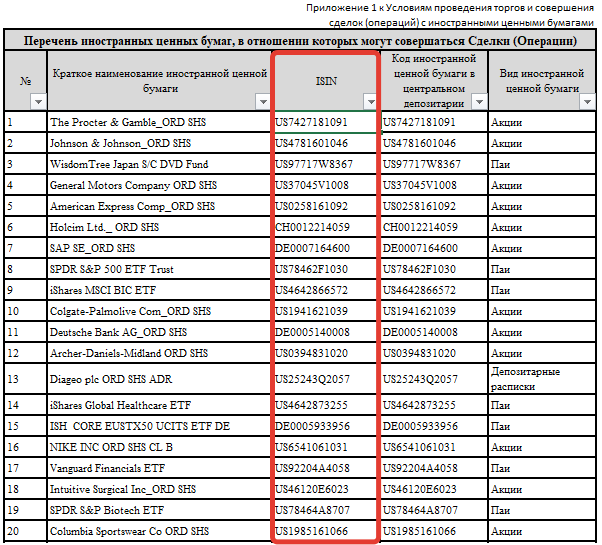Viewport: 602px width, 545px height.
Task: Expand the Вид иностранной ценной бумаги filter
Action: (587, 102)
